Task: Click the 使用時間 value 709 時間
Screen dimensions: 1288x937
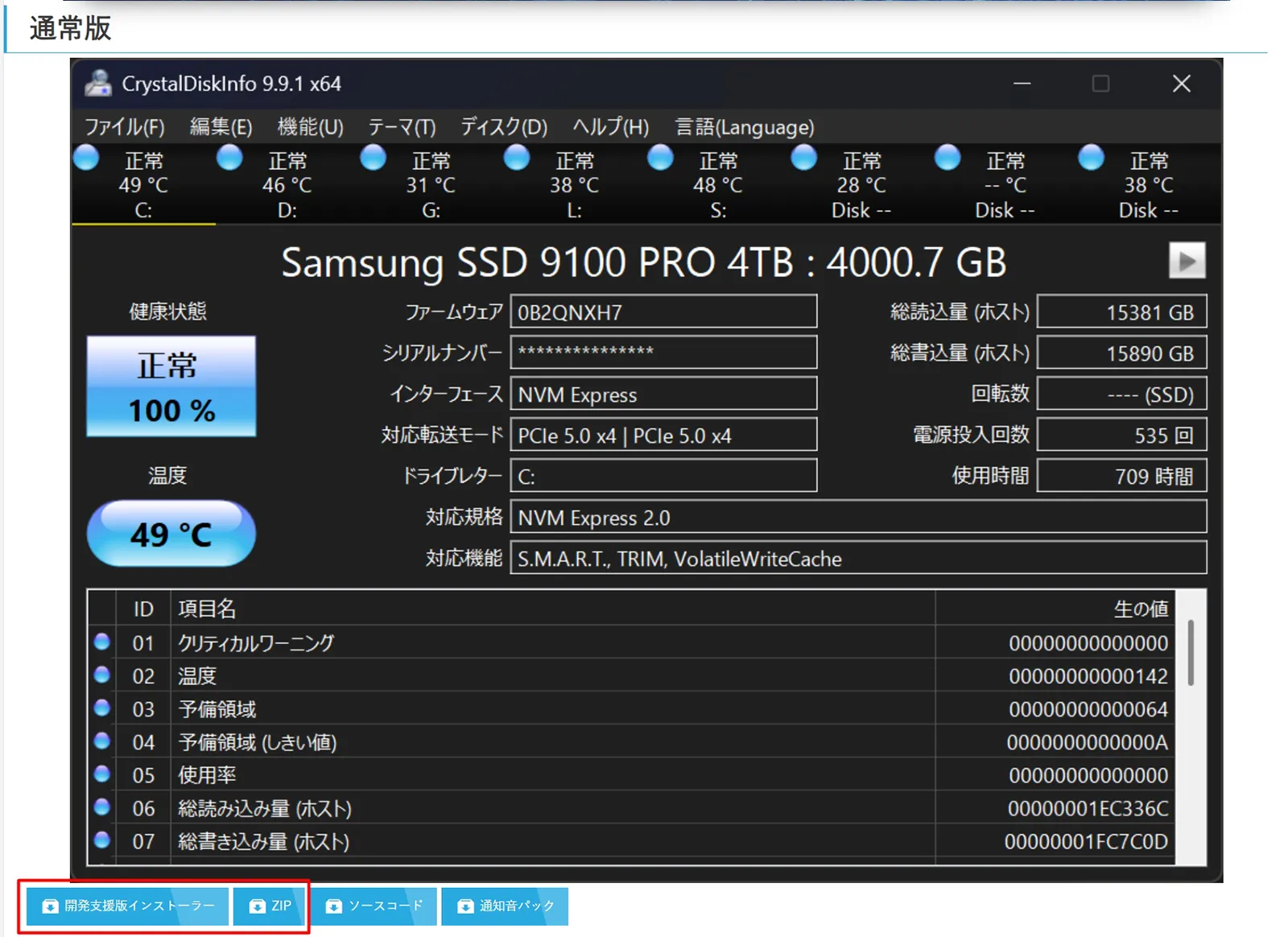Action: click(x=1121, y=476)
